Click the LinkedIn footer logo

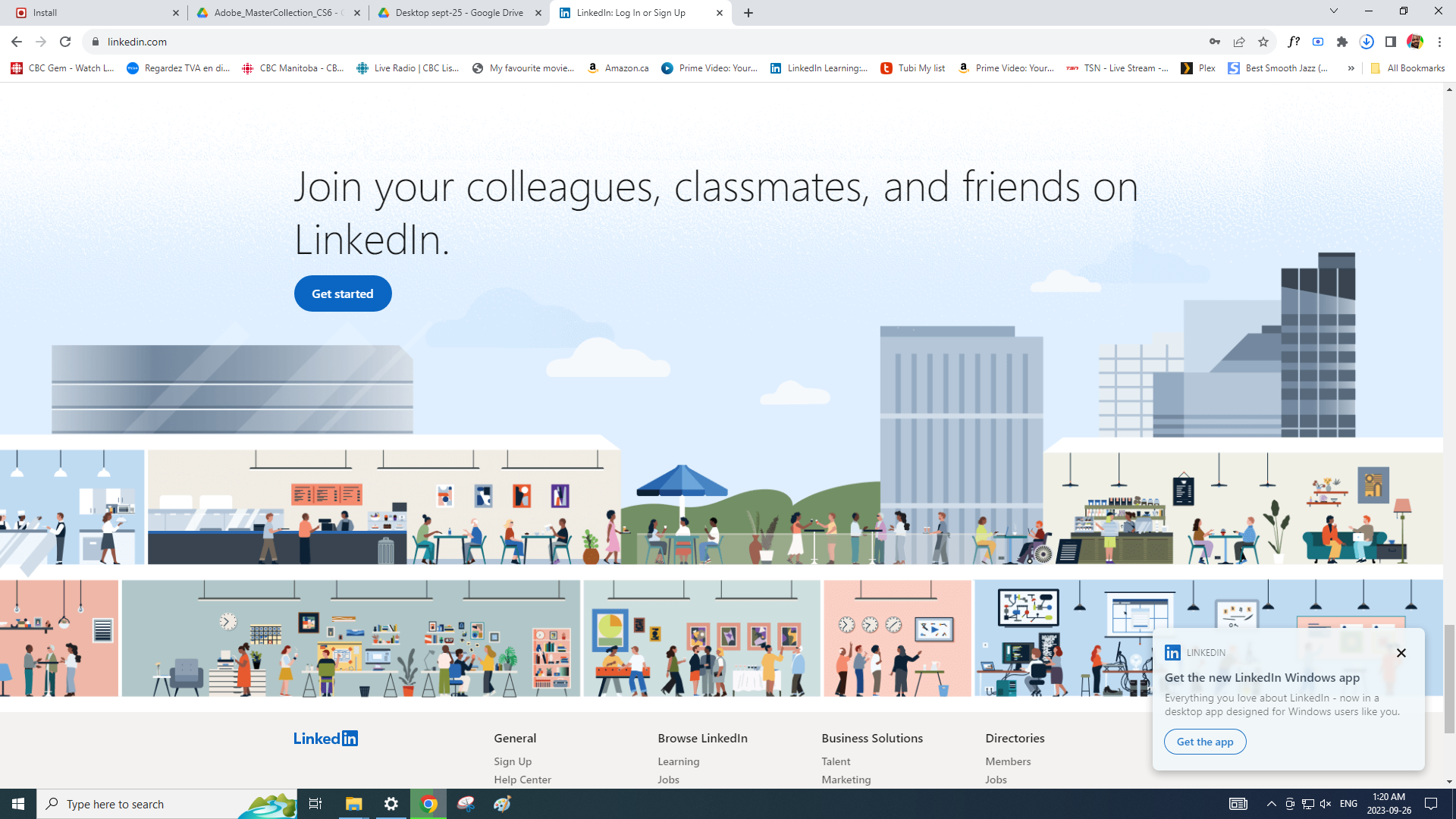coord(325,738)
